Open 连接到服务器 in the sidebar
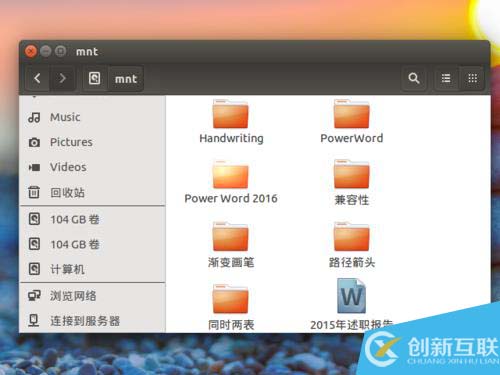The width and height of the screenshot is (500, 375). 85,321
